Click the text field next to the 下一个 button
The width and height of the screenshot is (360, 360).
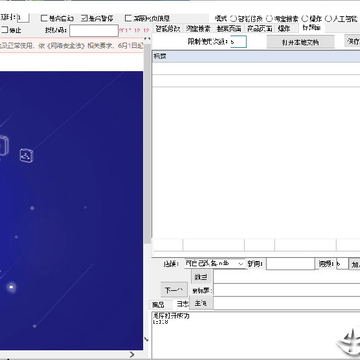pyautogui.click(x=287, y=290)
